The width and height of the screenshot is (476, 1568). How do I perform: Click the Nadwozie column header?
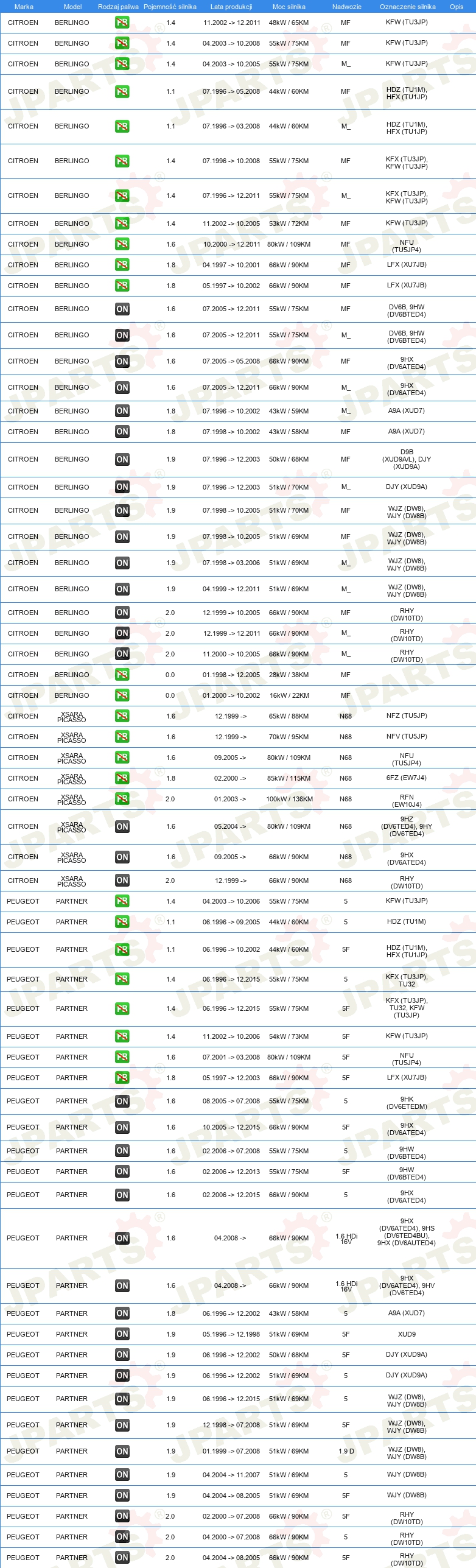click(347, 7)
